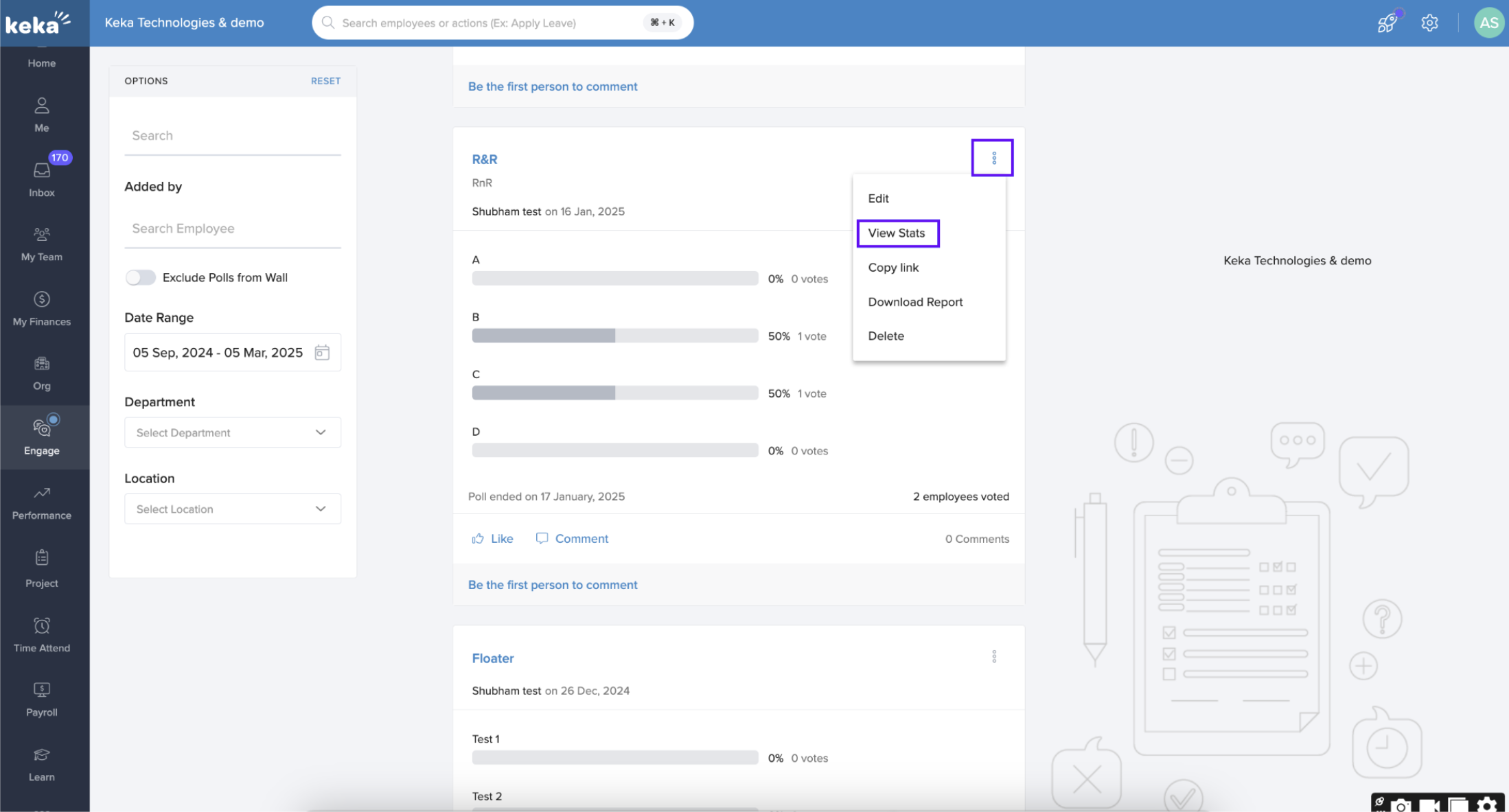Click the AS profile avatar

coord(1488,23)
